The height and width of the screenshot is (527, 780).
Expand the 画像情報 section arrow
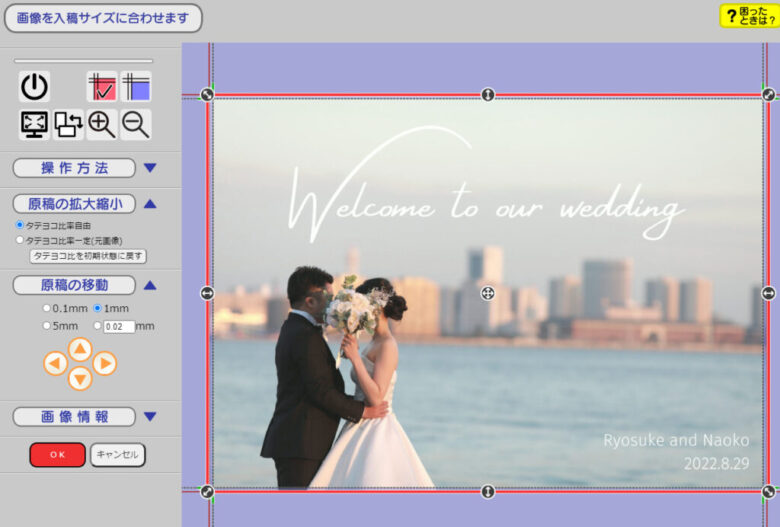(x=150, y=417)
